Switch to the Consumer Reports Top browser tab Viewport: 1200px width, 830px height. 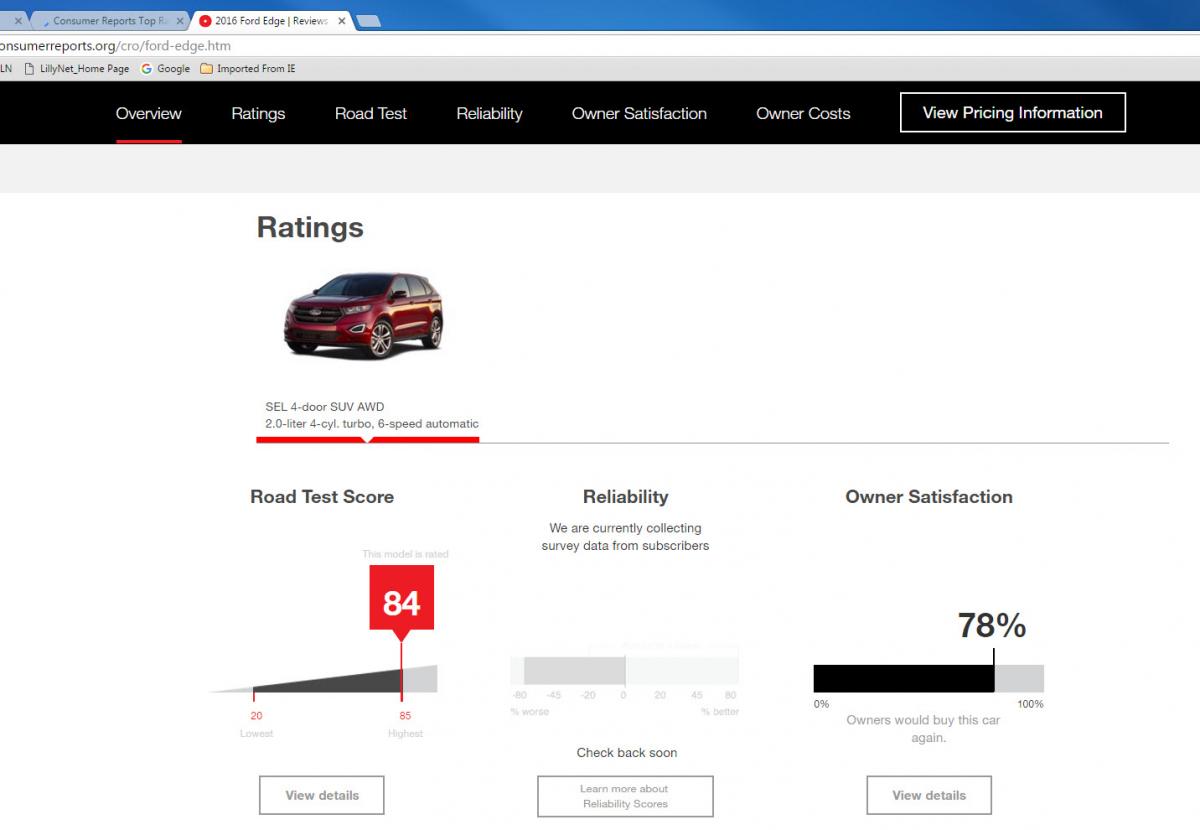[110, 21]
